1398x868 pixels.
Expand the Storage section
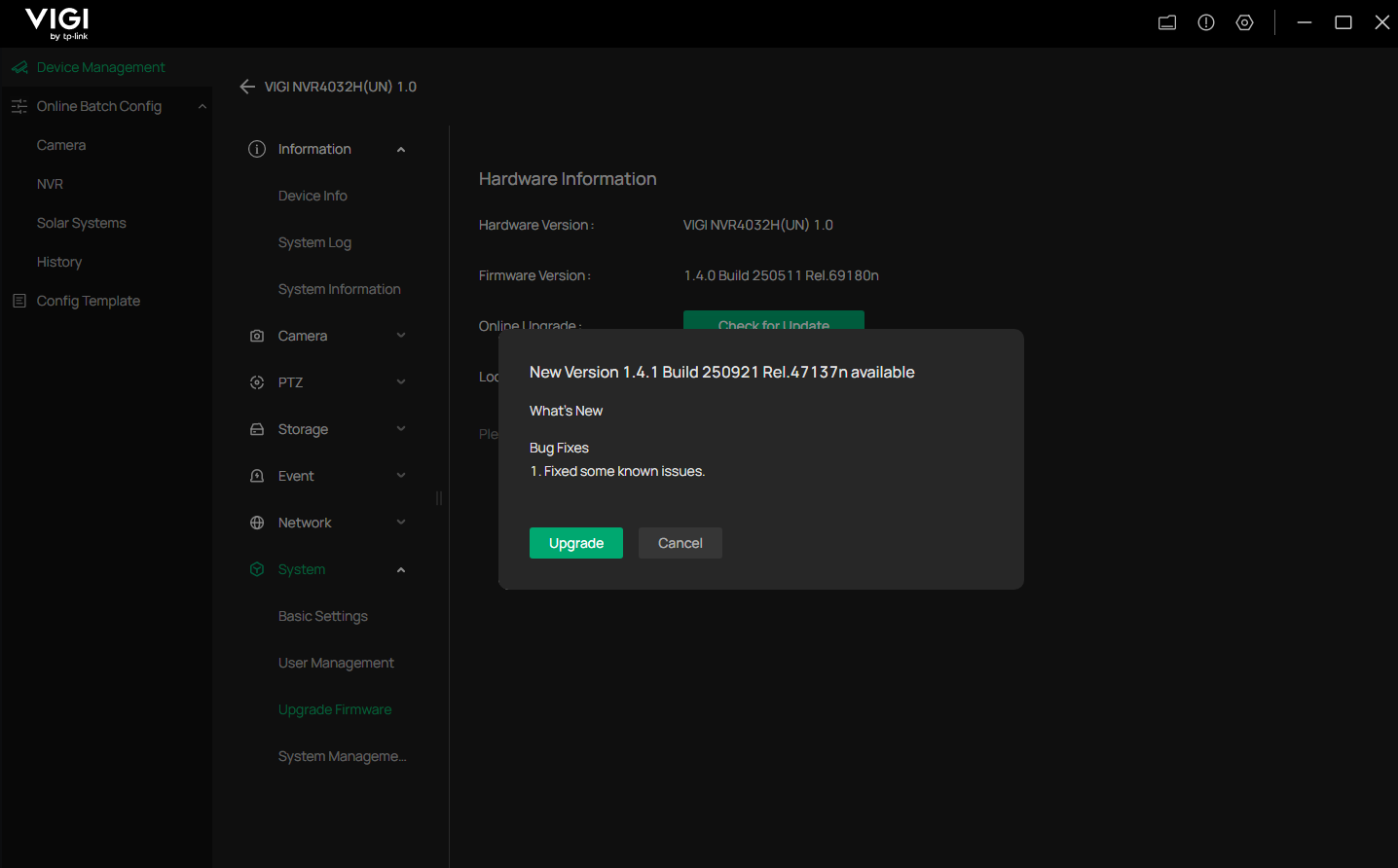pyautogui.click(x=400, y=428)
